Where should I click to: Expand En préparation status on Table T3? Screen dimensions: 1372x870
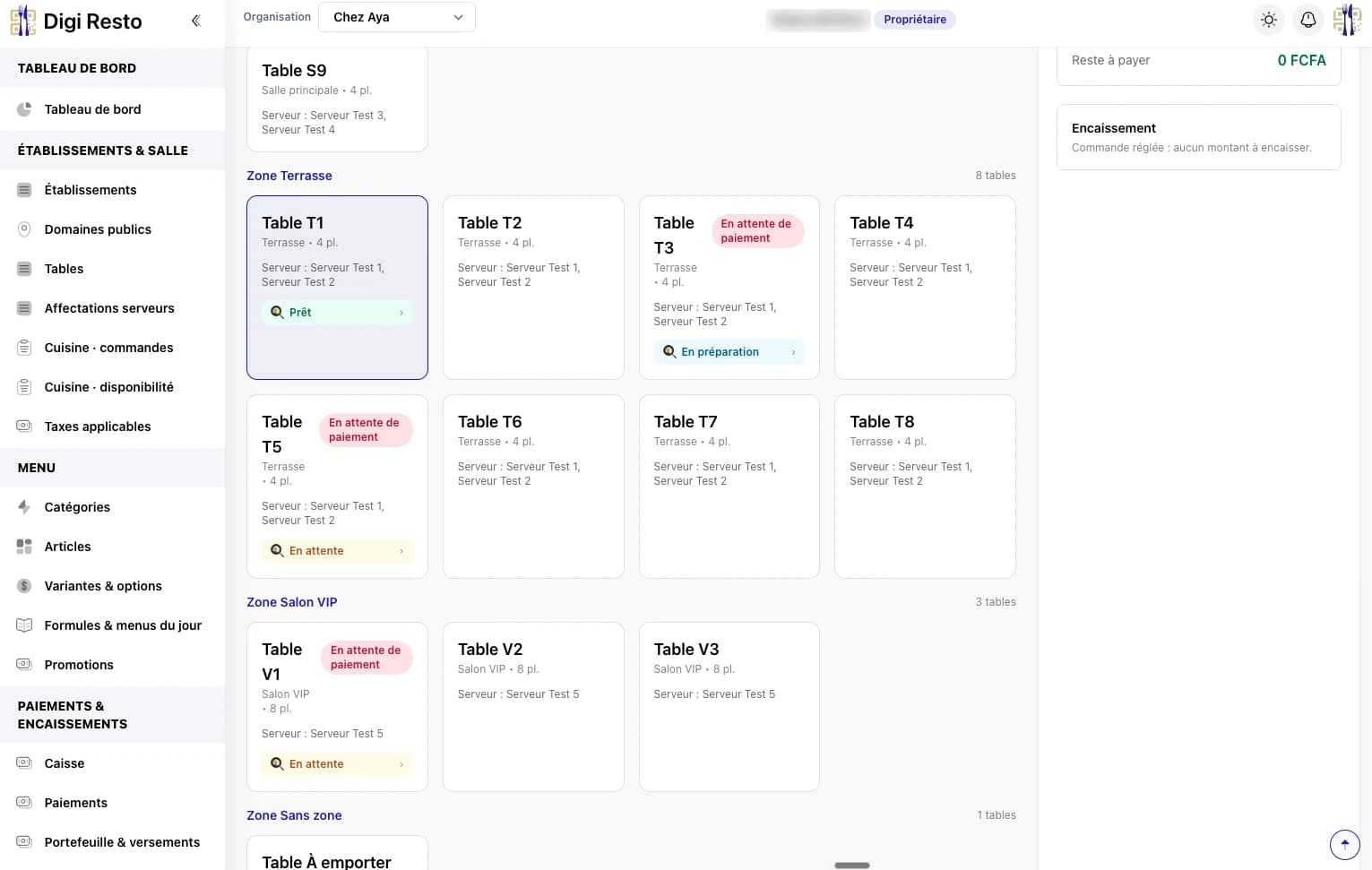[729, 352]
